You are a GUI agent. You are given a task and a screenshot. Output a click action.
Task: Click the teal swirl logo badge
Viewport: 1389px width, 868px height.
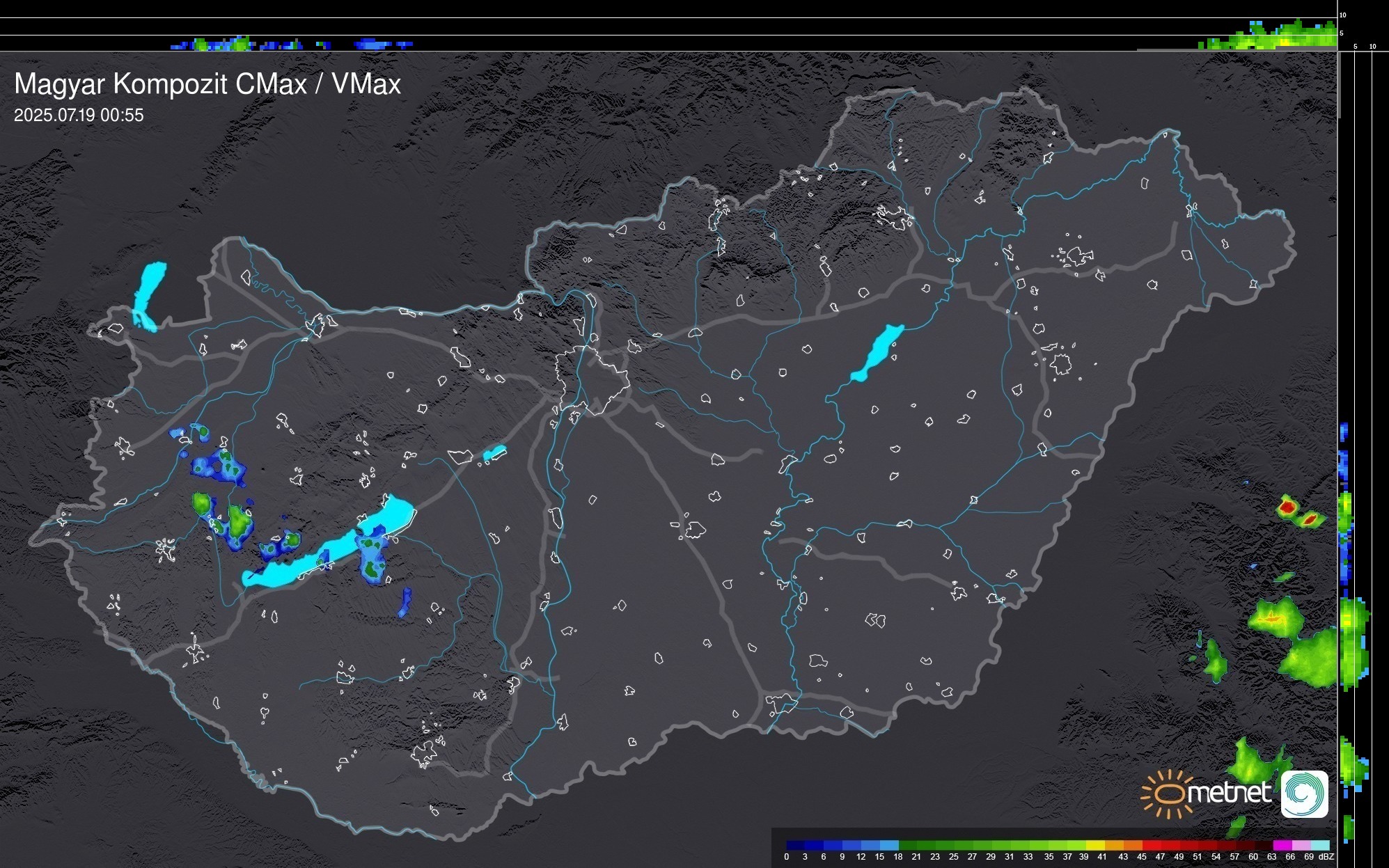[1304, 794]
